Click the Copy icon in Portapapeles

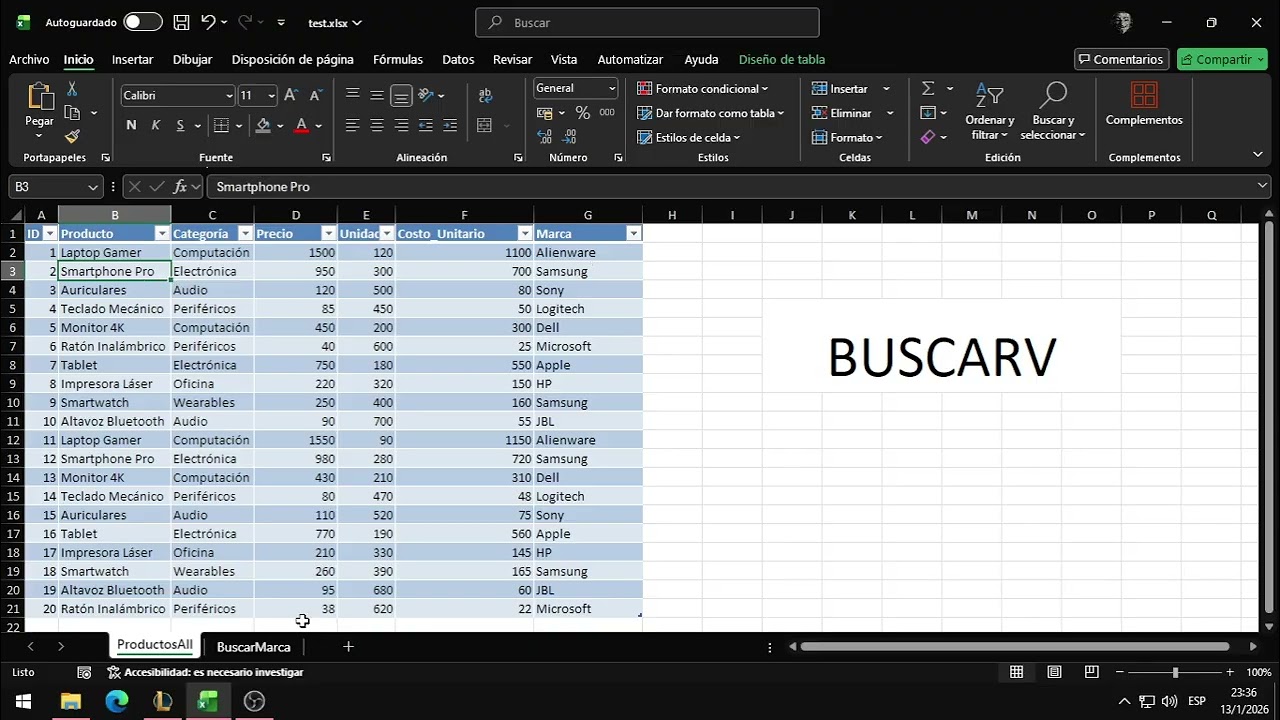point(72,113)
